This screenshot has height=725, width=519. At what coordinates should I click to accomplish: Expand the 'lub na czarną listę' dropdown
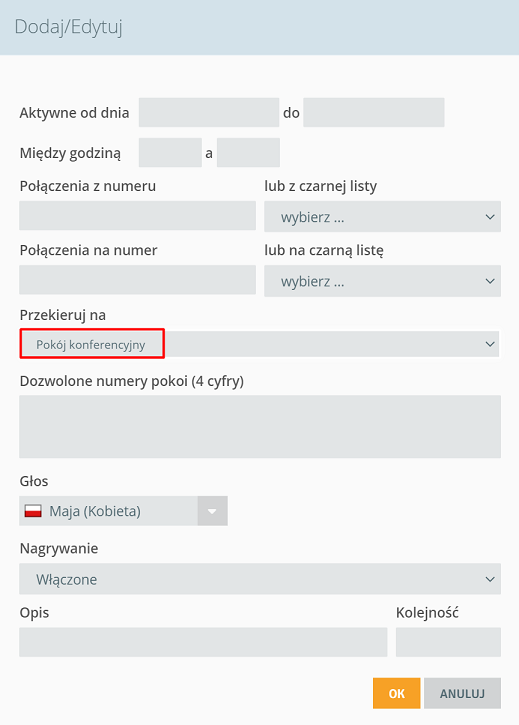(382, 281)
